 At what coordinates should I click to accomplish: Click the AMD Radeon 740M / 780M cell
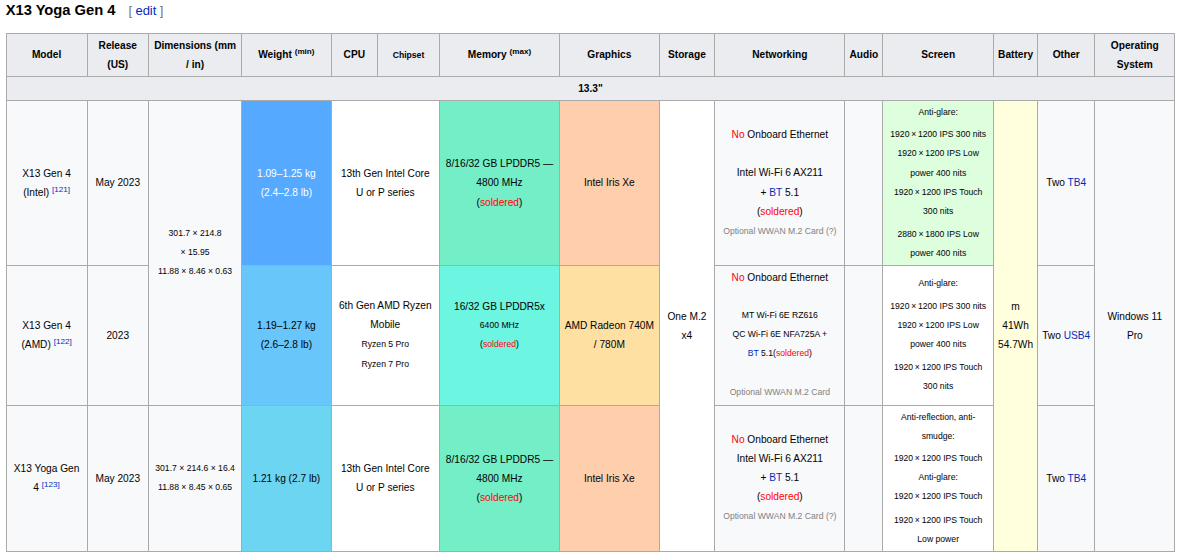[x=609, y=335]
